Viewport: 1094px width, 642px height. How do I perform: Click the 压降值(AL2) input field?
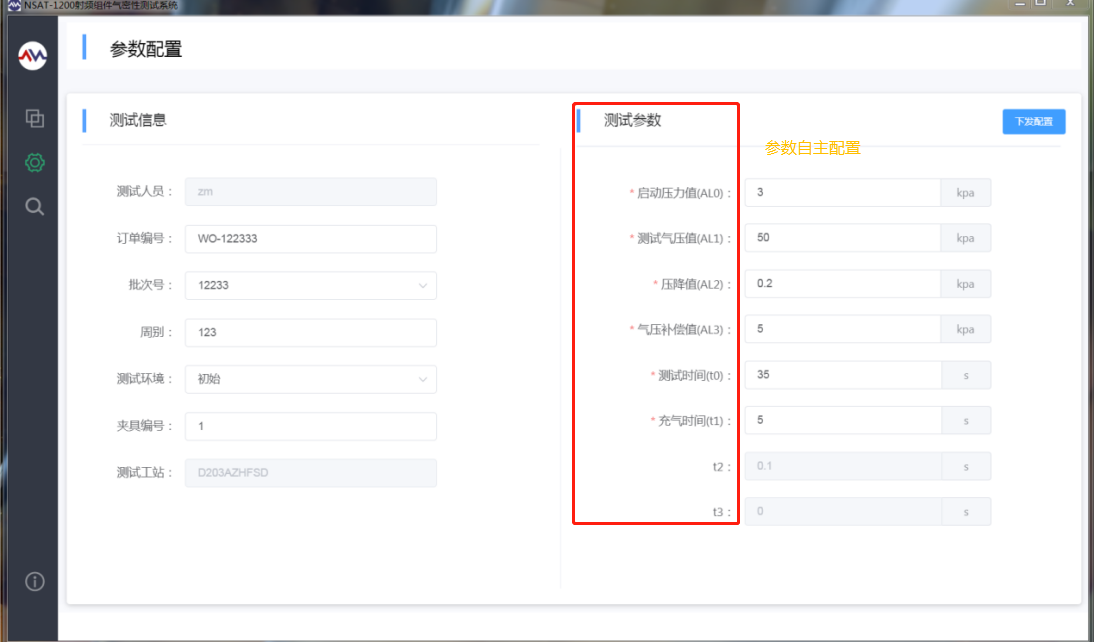pos(842,284)
